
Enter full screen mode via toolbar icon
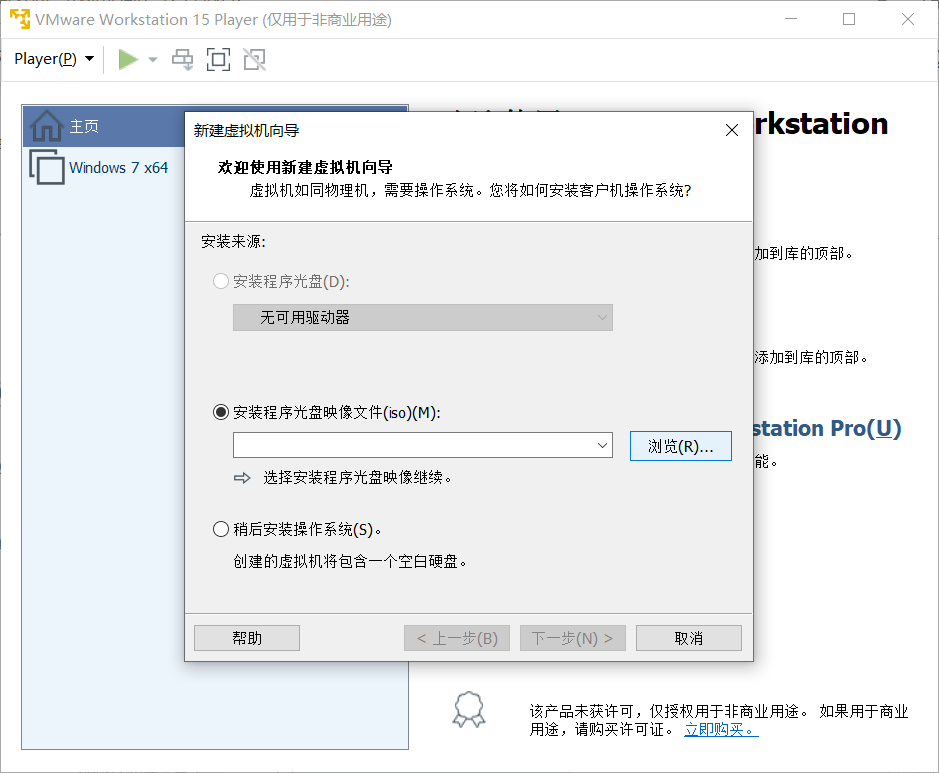click(218, 59)
